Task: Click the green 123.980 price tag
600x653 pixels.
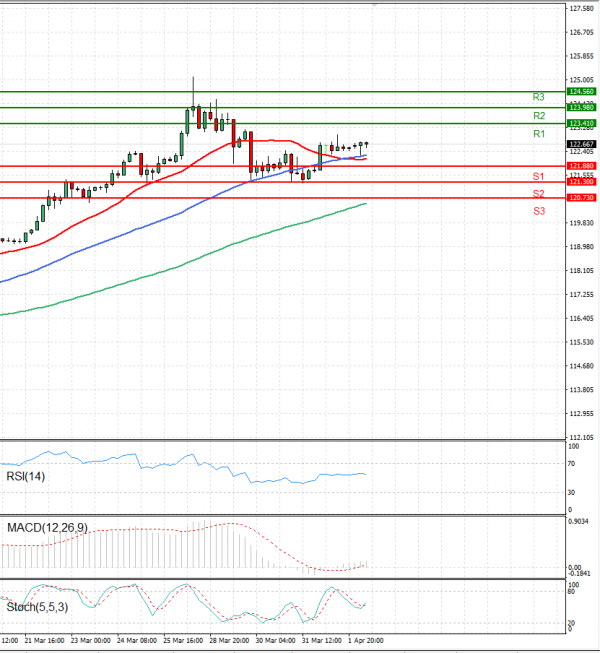Action: click(x=581, y=107)
